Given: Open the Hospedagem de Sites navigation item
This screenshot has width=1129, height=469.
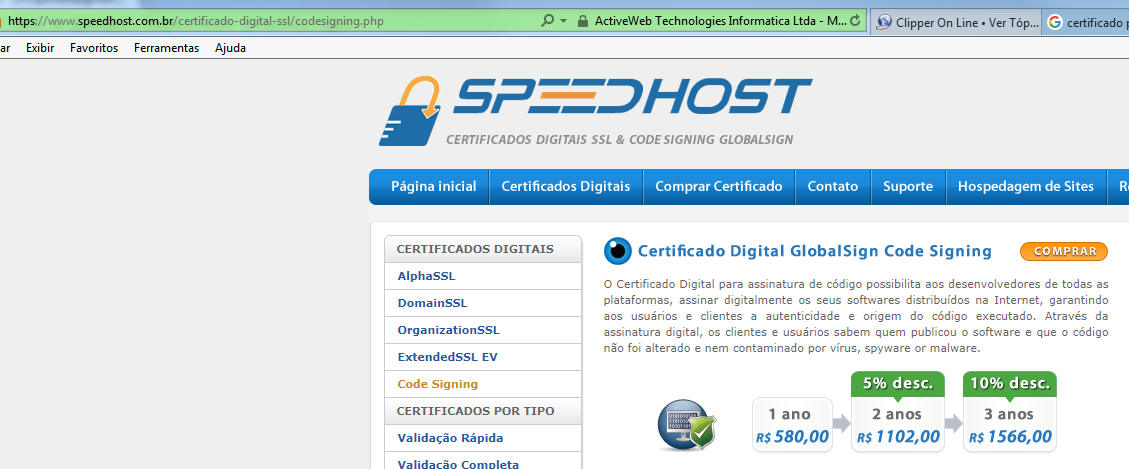Looking at the screenshot, I should click(x=1025, y=186).
